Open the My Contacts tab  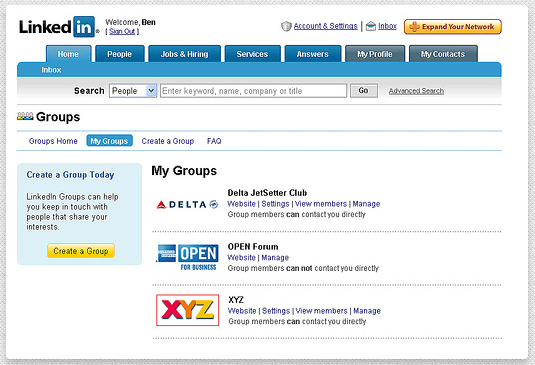tap(443, 54)
